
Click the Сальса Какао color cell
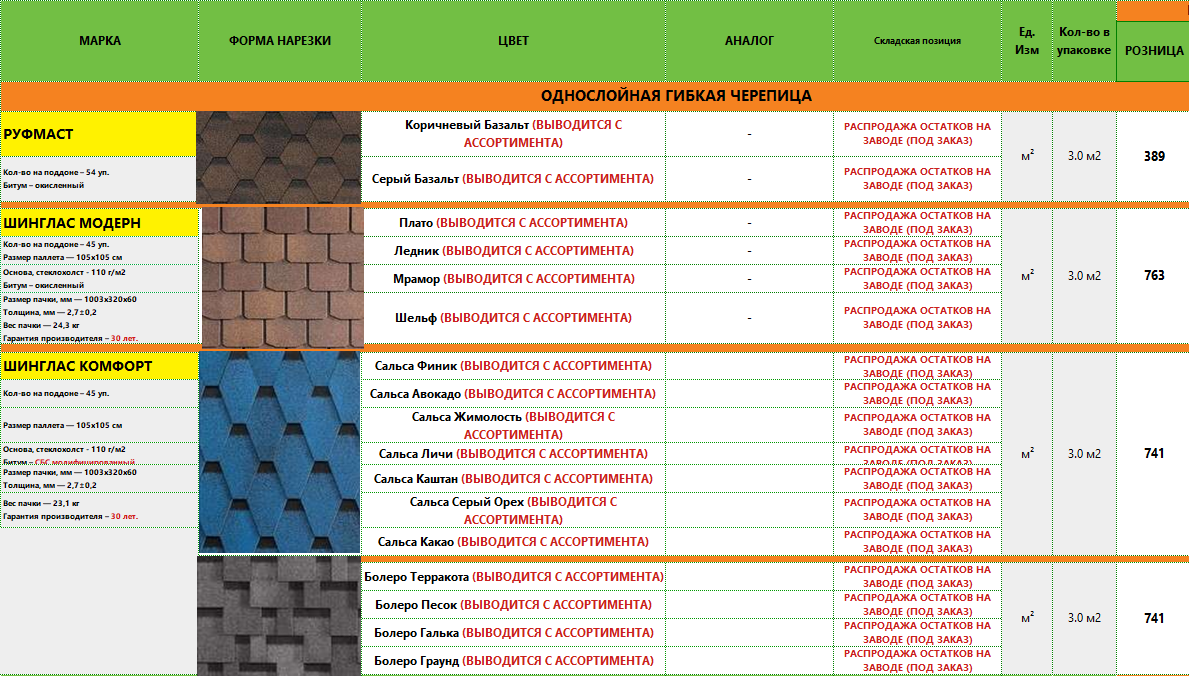(513, 542)
